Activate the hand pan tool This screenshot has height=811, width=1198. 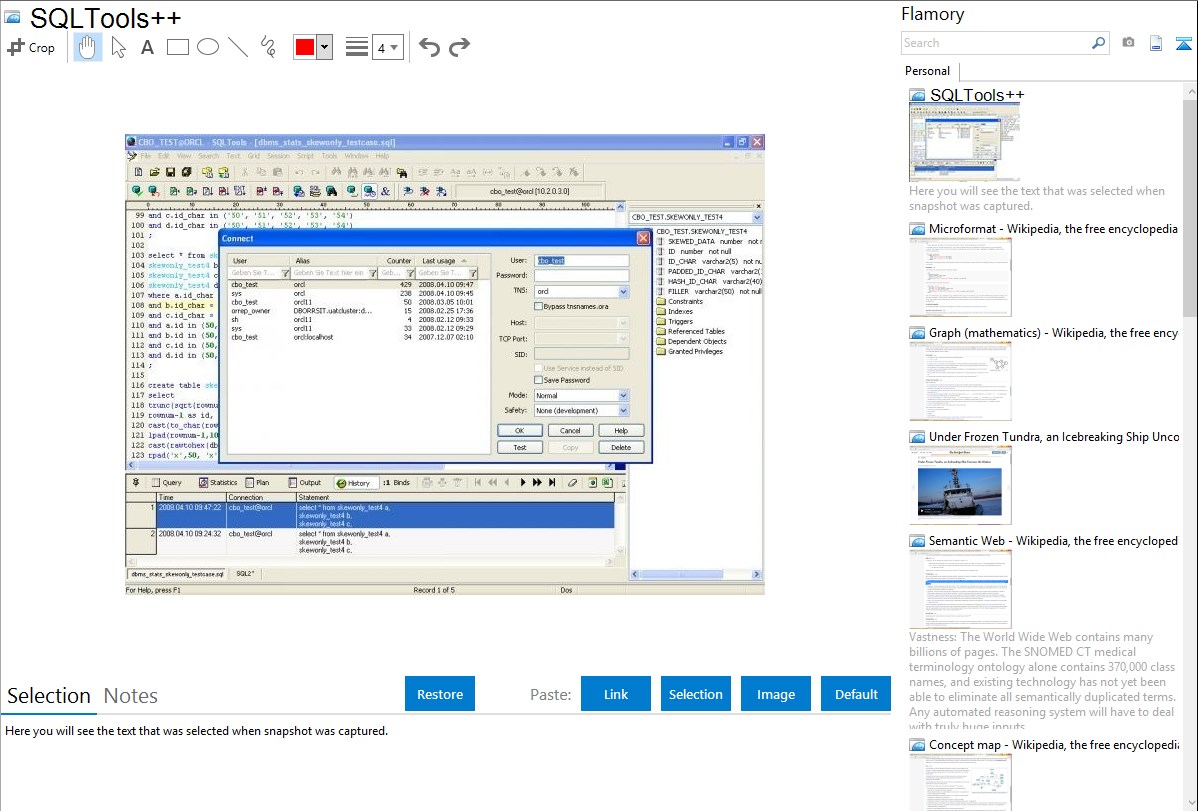tap(87, 47)
